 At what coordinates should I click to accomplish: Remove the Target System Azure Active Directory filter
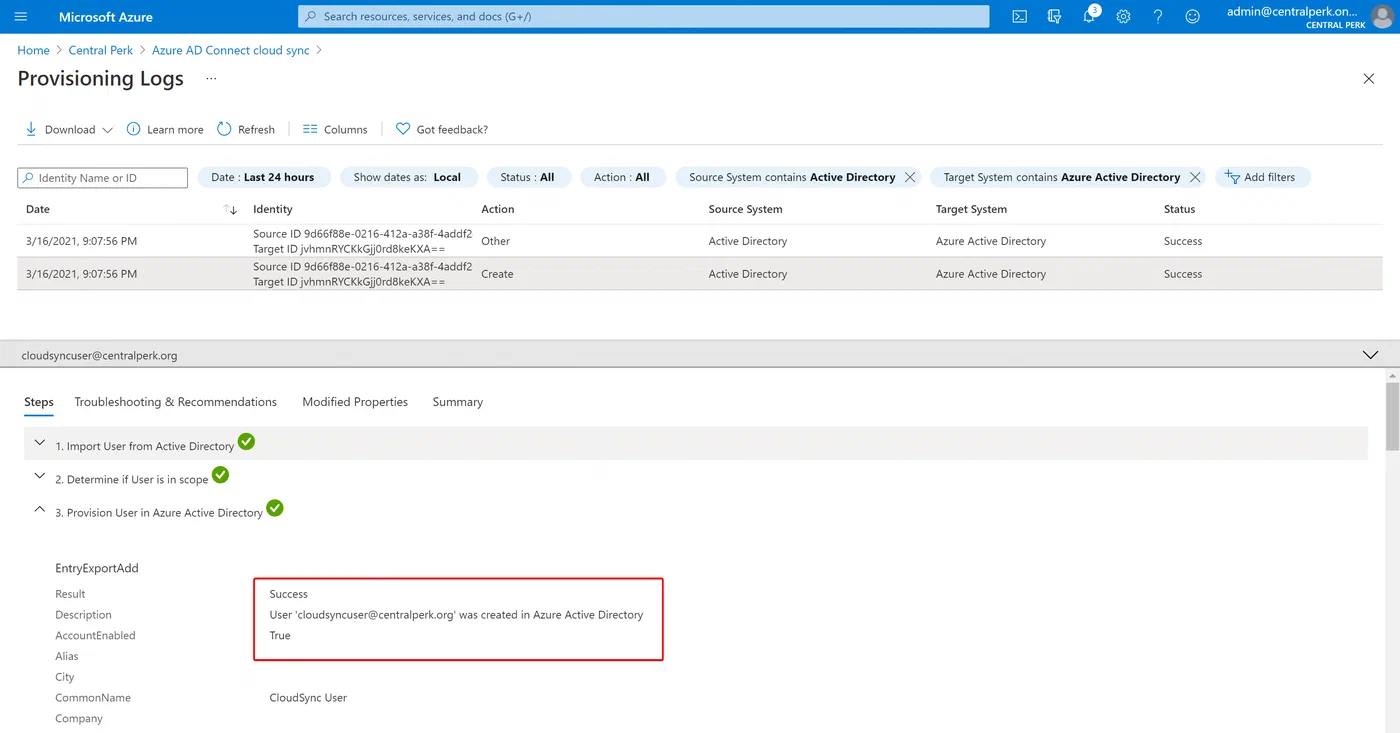pyautogui.click(x=1195, y=177)
